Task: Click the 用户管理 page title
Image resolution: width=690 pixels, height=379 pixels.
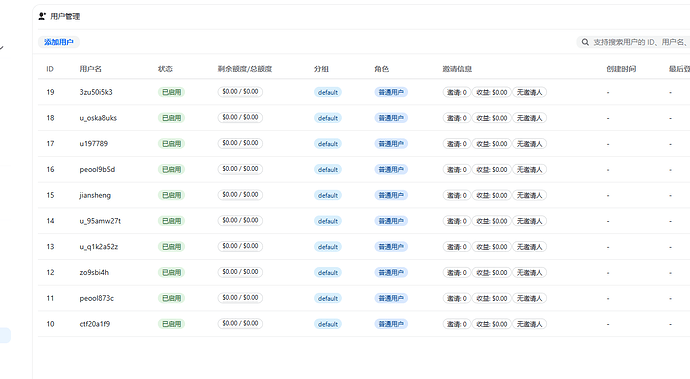Action: [x=65, y=16]
